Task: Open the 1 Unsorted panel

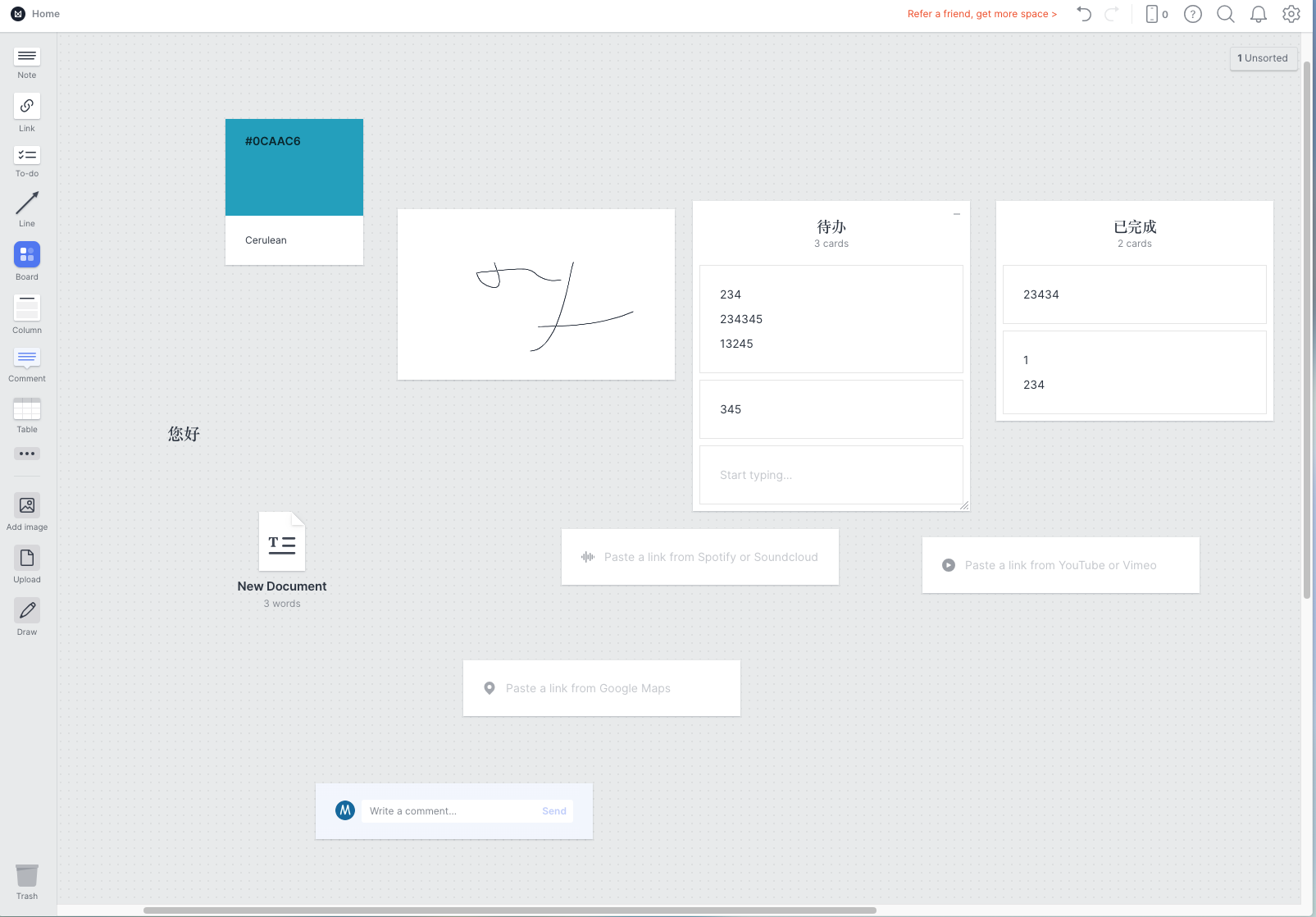Action: [x=1263, y=58]
